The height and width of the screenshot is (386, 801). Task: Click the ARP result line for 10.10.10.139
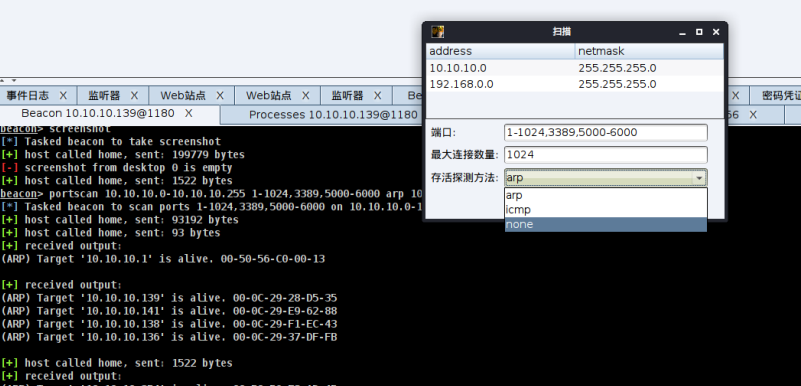(169, 298)
